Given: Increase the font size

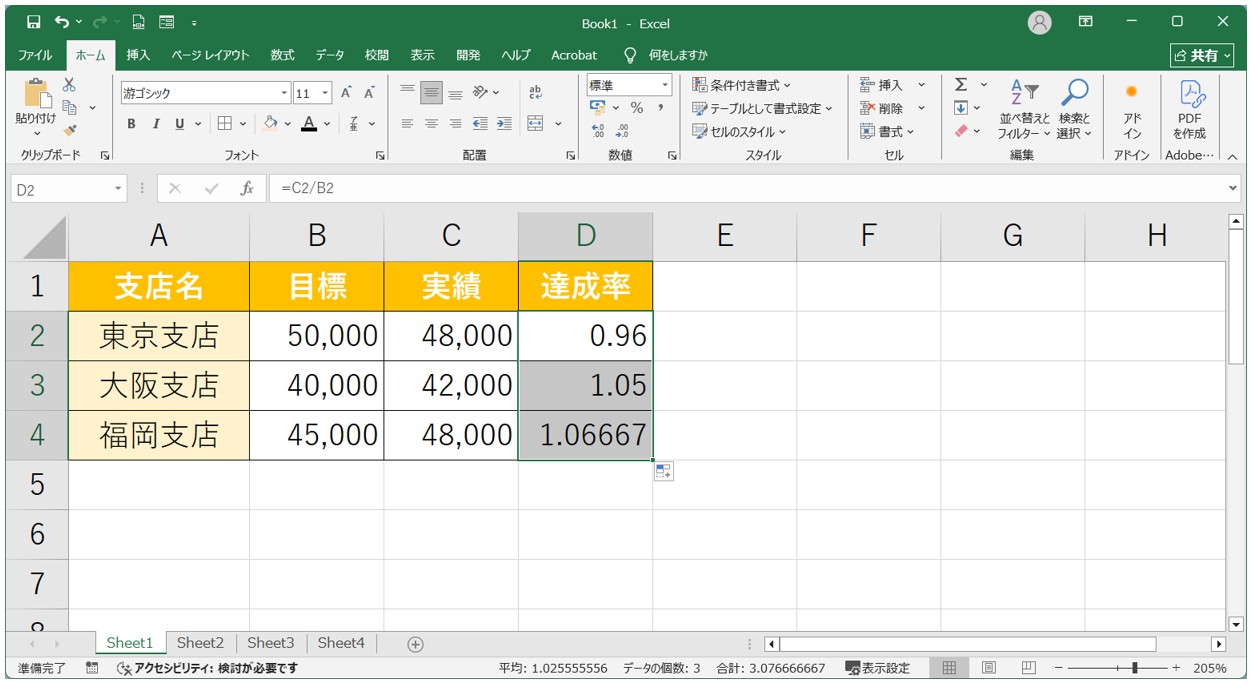Looking at the screenshot, I should [x=346, y=93].
